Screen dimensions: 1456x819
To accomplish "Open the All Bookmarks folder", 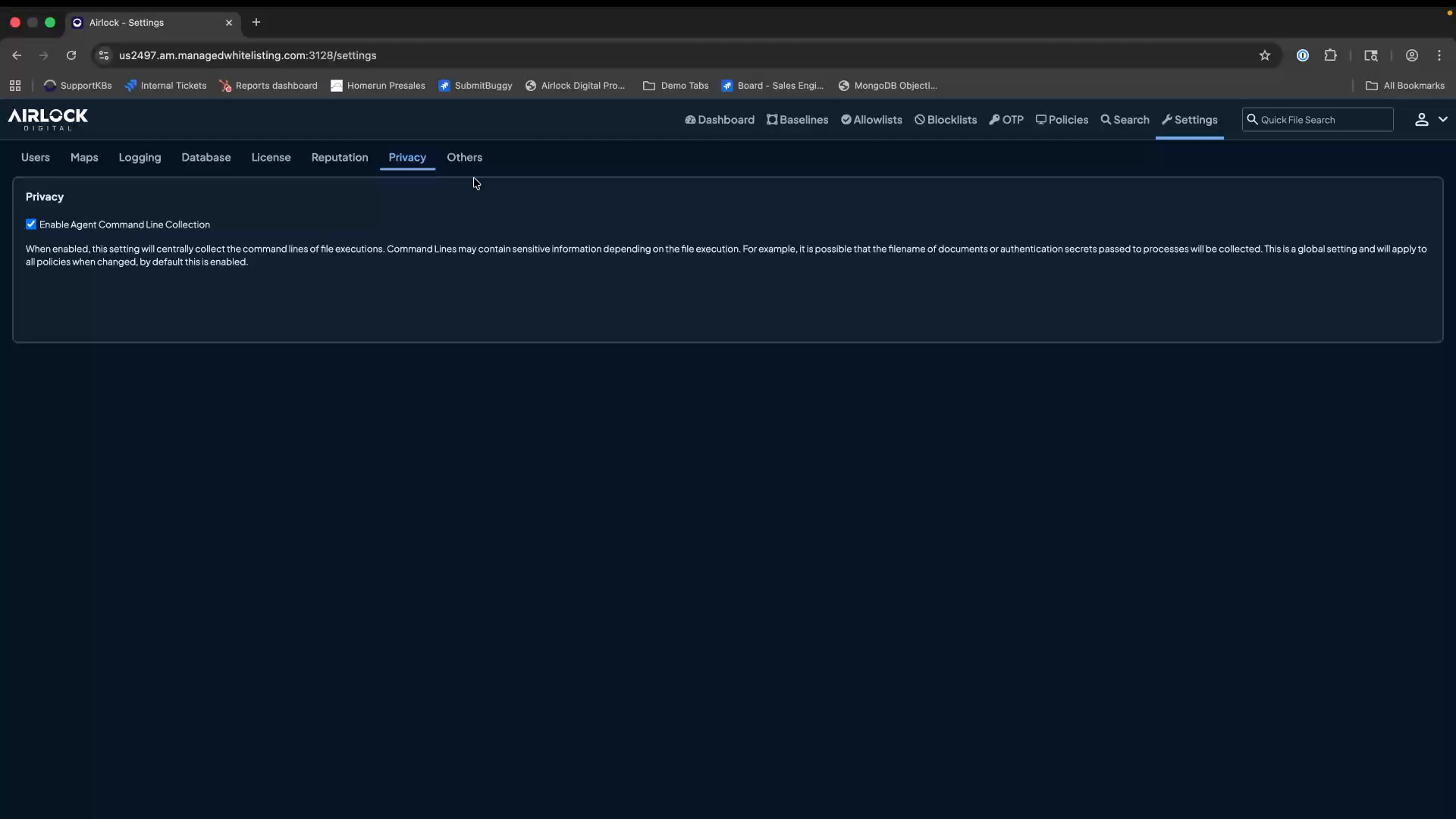I will point(1406,86).
